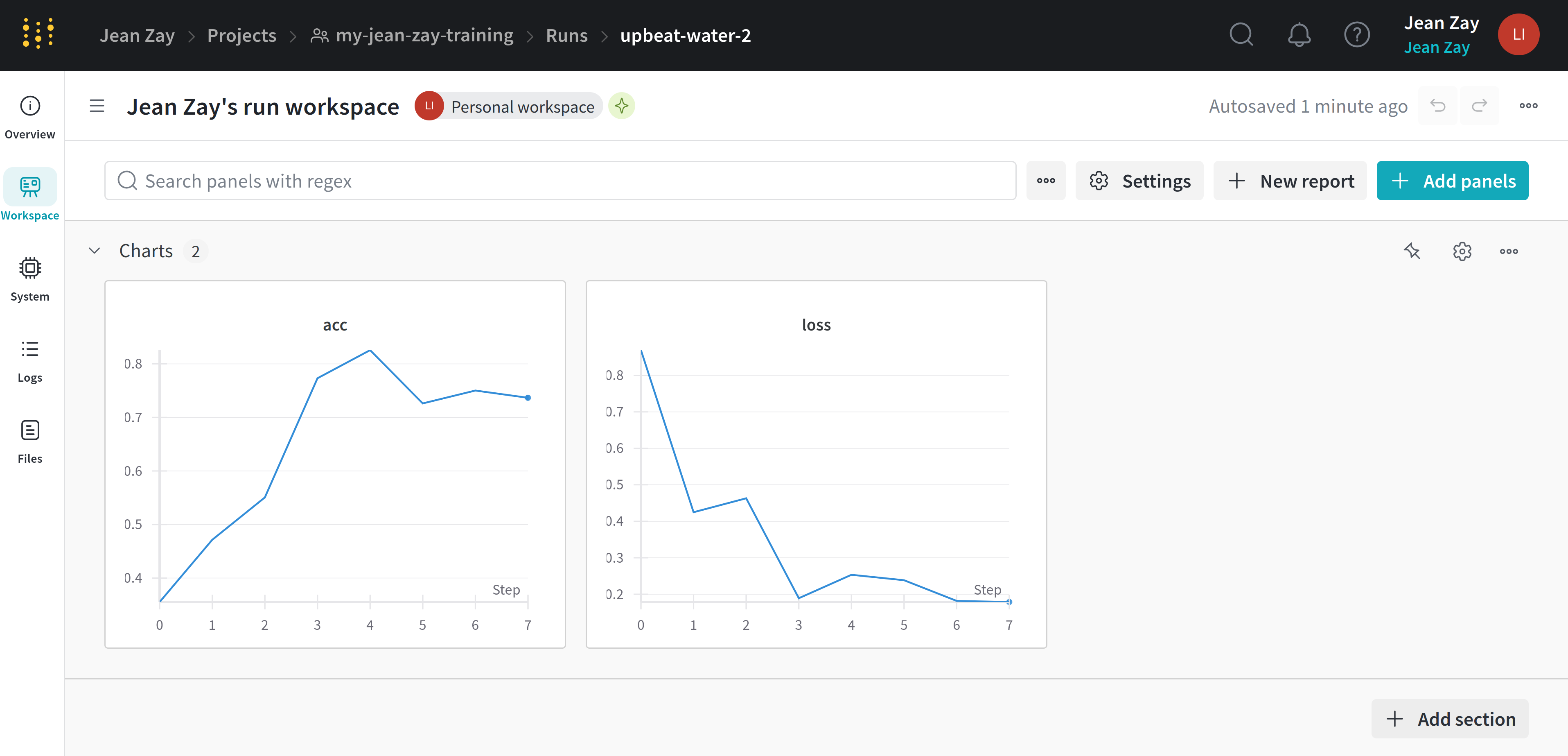This screenshot has height=756, width=1568.
Task: Click the redo arrow
Action: 1479,106
